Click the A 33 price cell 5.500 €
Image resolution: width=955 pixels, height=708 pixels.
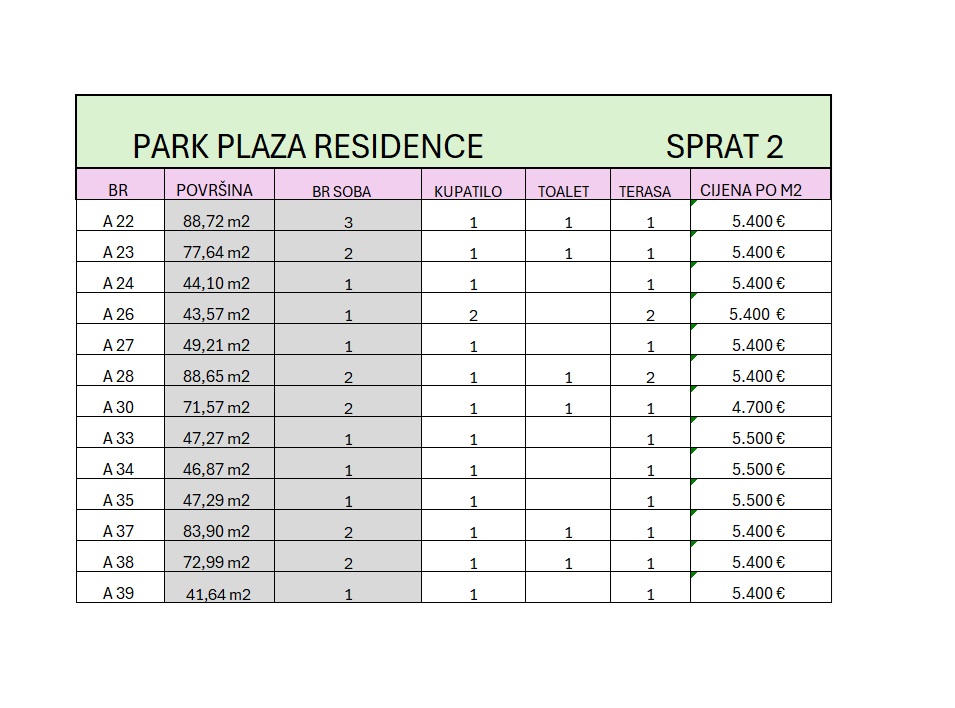[x=758, y=438]
